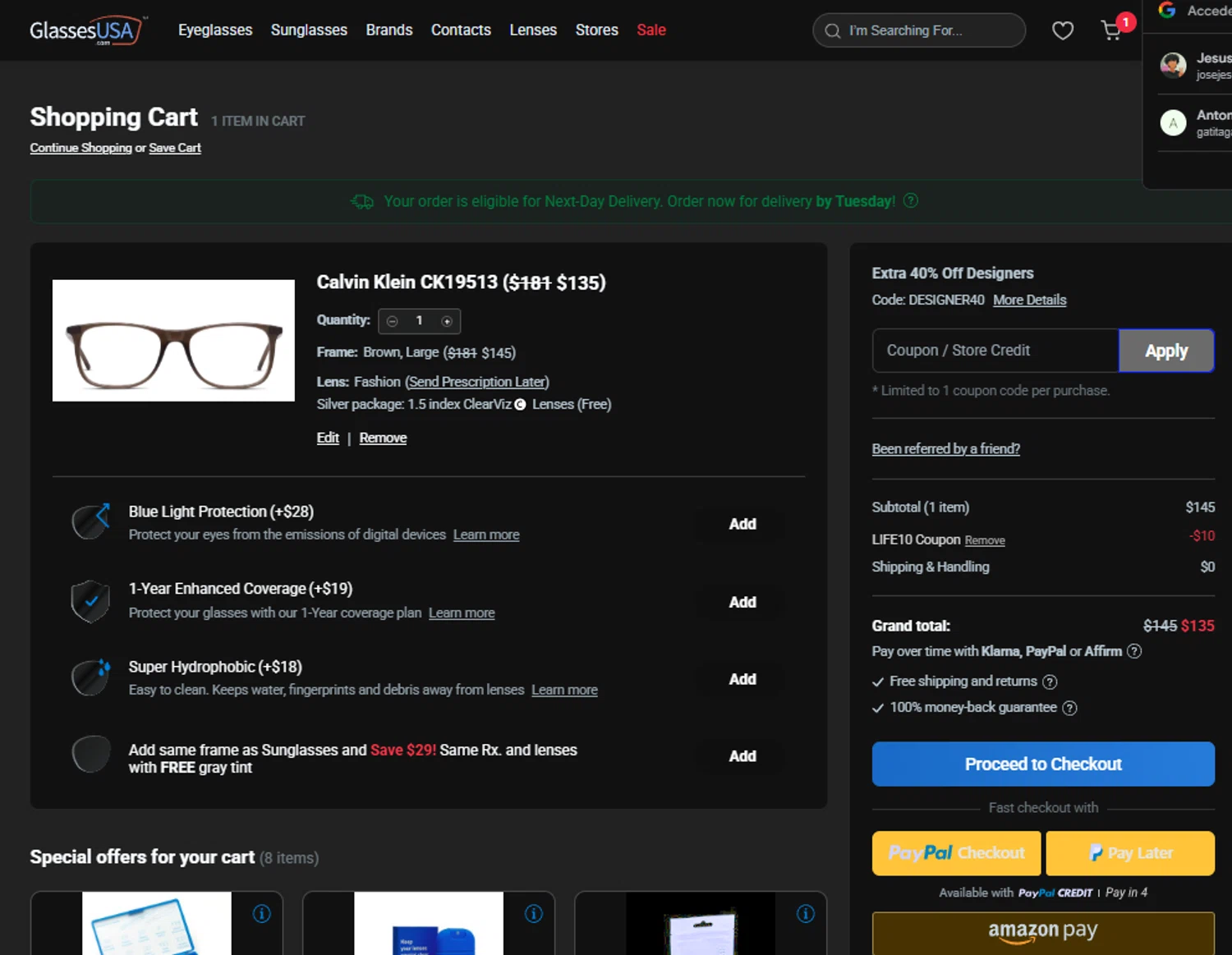Click the Amazon Pay button

tap(1043, 933)
